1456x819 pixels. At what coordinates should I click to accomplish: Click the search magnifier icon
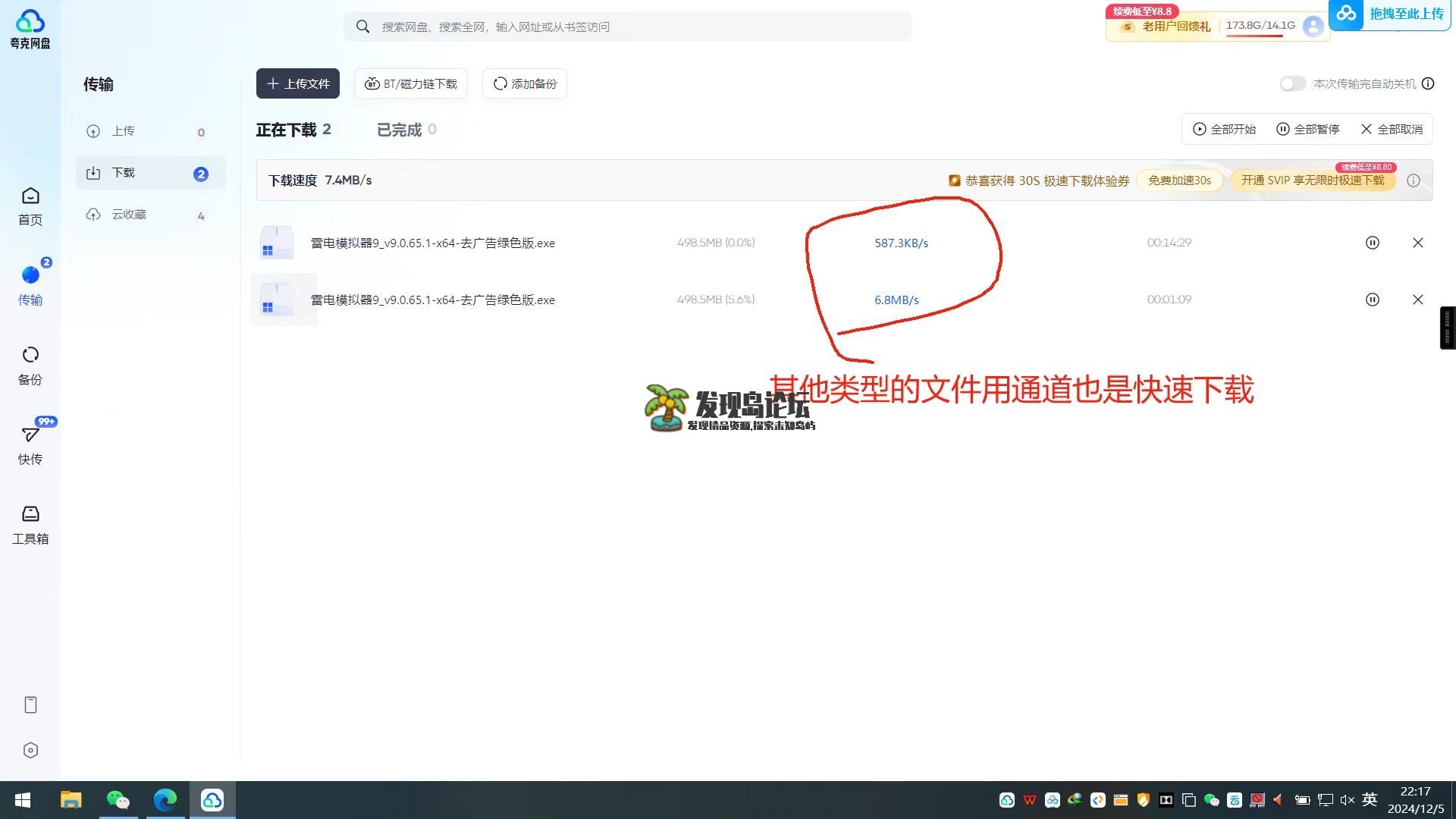tap(363, 27)
